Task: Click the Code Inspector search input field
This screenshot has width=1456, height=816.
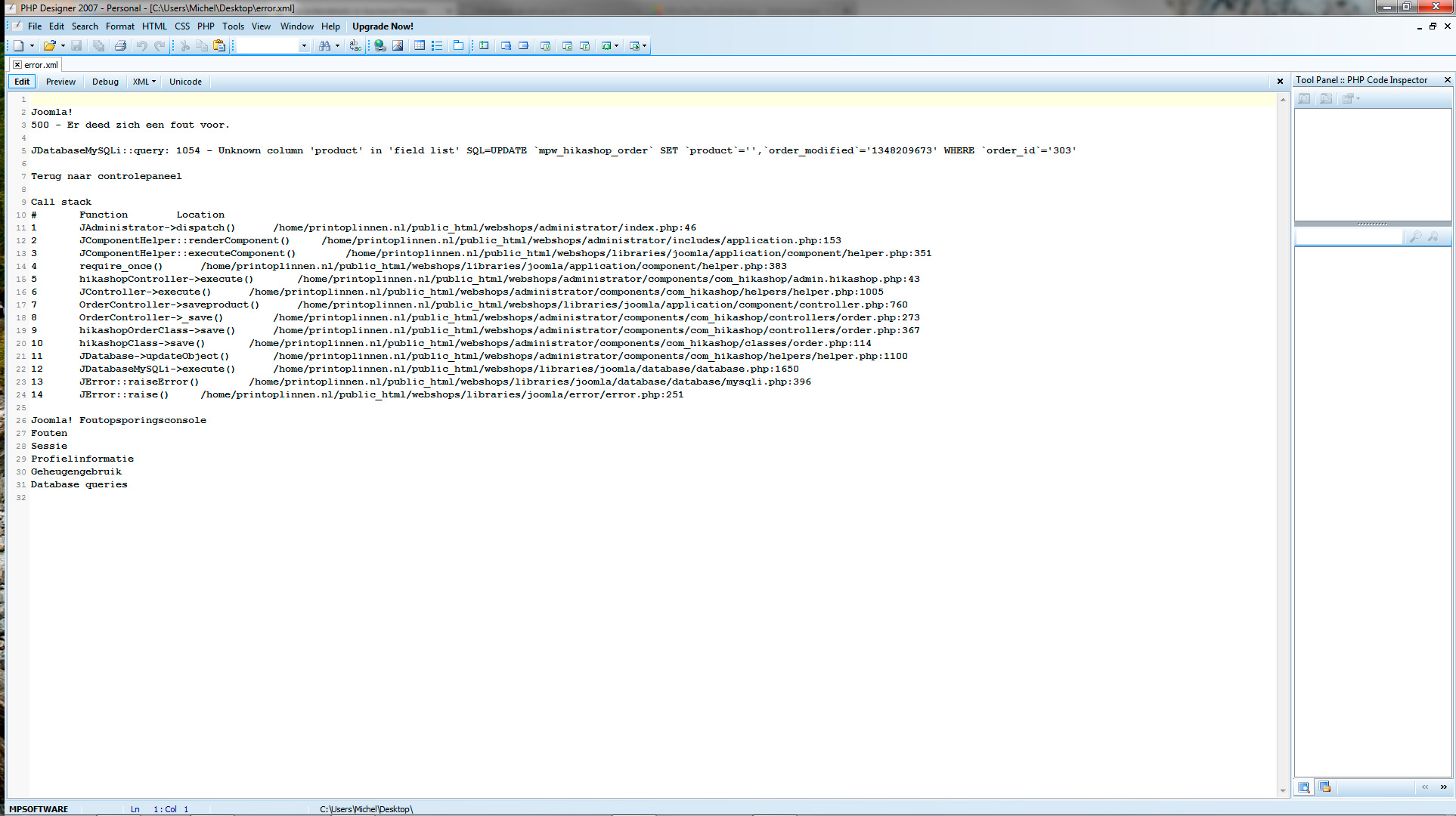Action: click(1349, 237)
